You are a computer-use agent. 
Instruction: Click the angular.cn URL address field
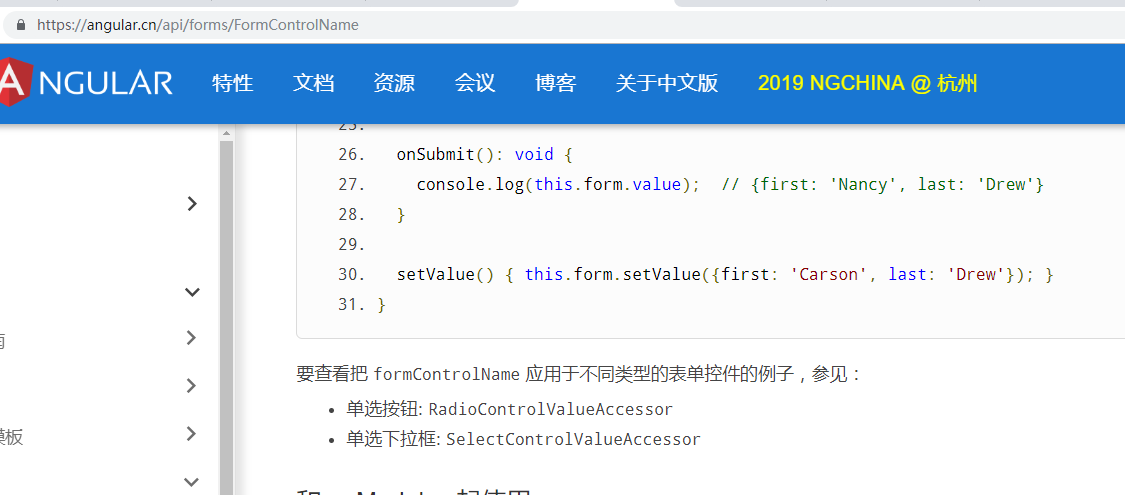click(198, 25)
